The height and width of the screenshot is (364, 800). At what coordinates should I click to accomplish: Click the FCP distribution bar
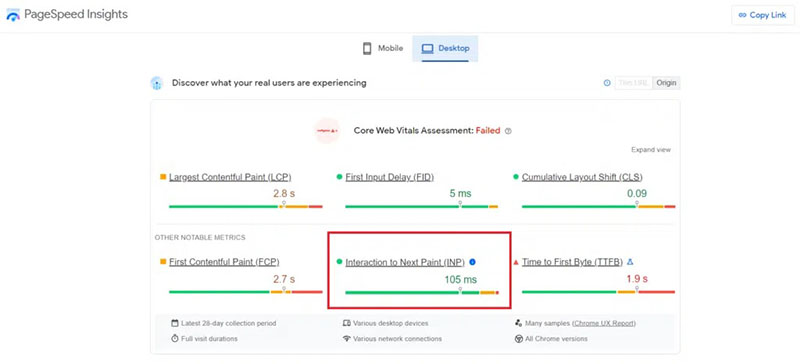245,292
